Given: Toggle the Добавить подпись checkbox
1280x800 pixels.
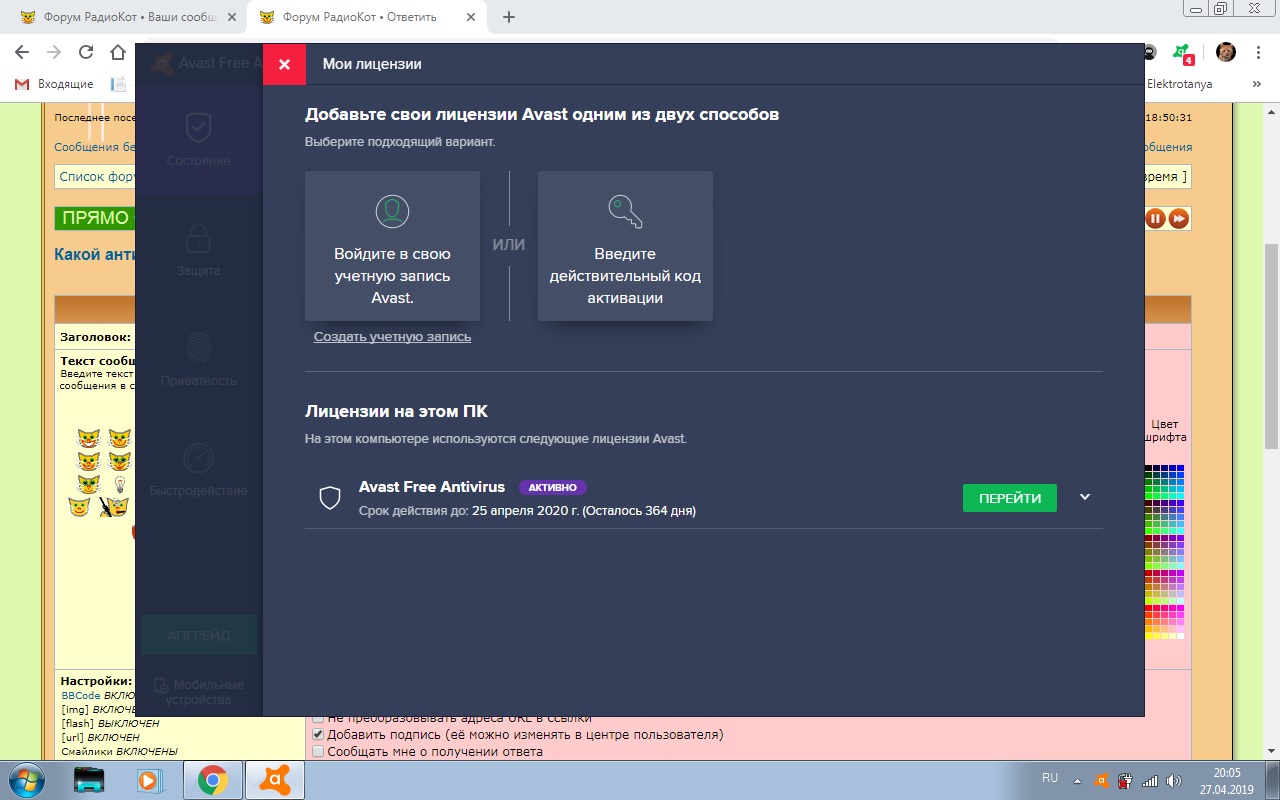Looking at the screenshot, I should [318, 734].
